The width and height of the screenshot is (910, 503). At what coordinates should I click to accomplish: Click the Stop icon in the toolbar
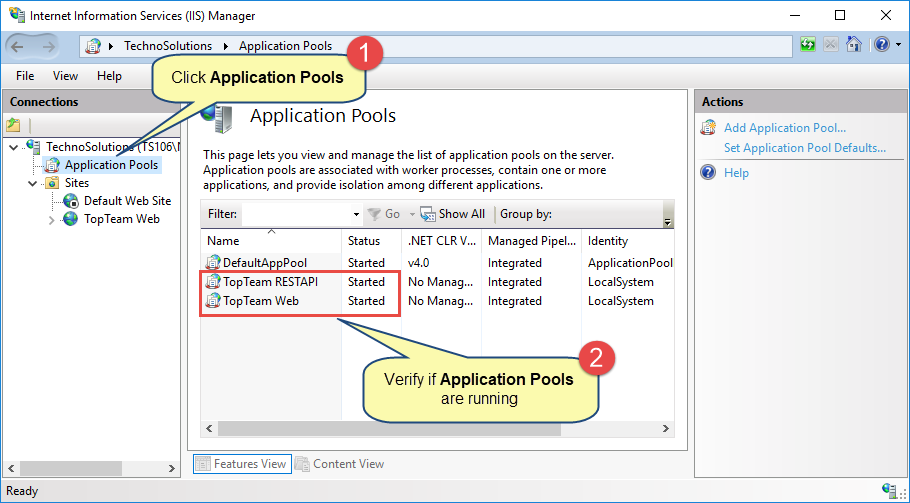click(830, 45)
